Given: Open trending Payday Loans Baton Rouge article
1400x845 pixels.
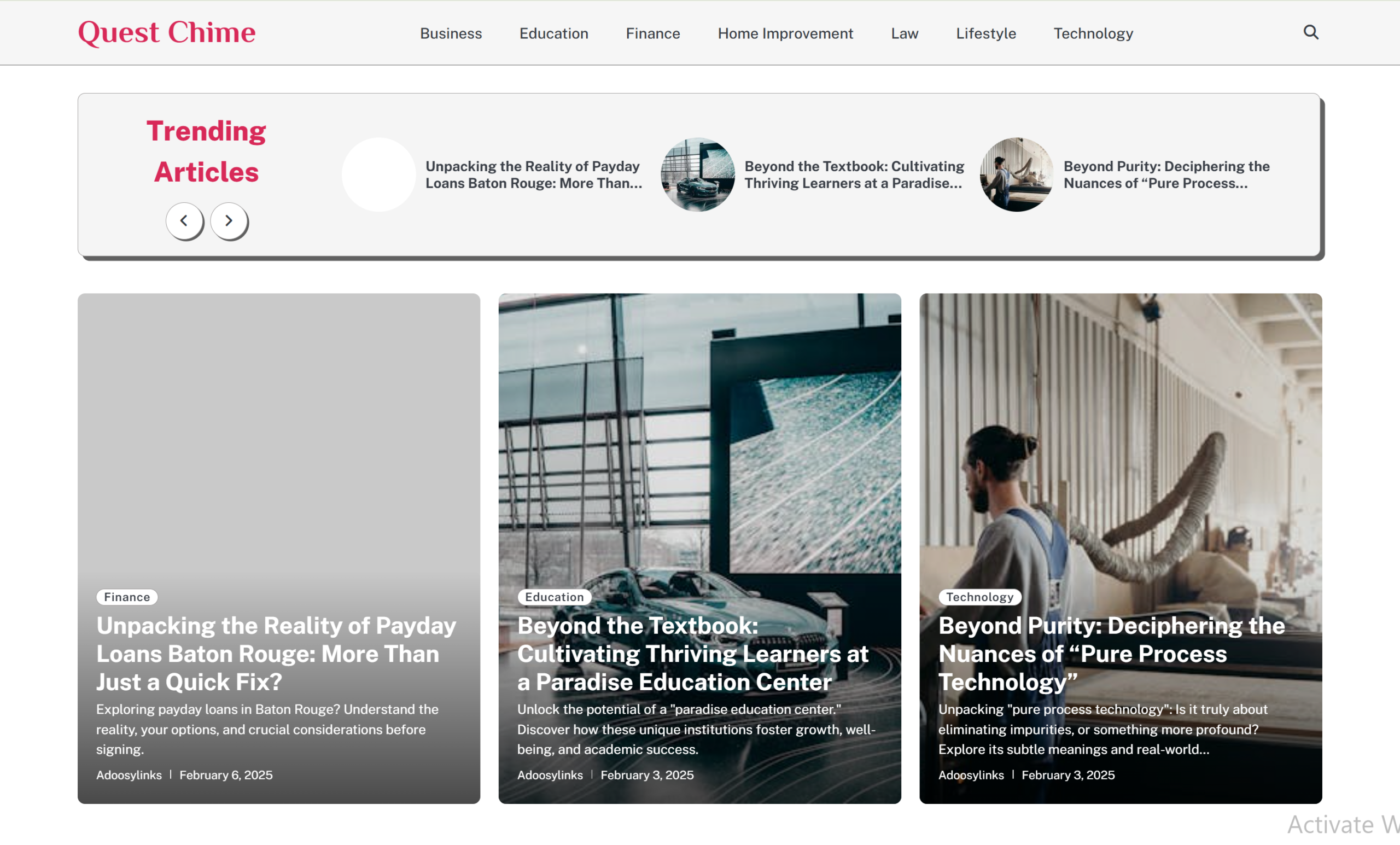Looking at the screenshot, I should pos(534,174).
